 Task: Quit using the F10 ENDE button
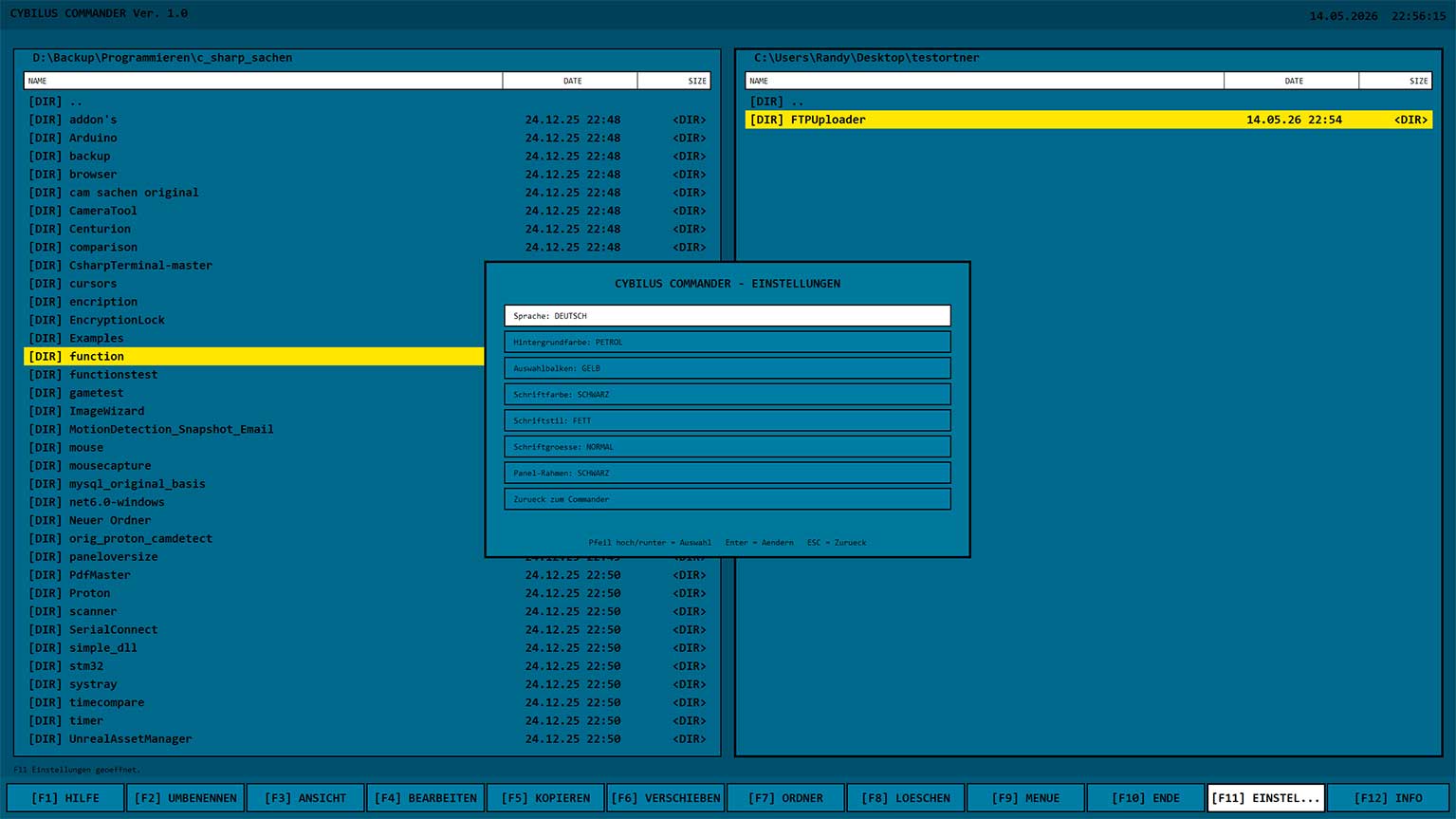[1146, 798]
